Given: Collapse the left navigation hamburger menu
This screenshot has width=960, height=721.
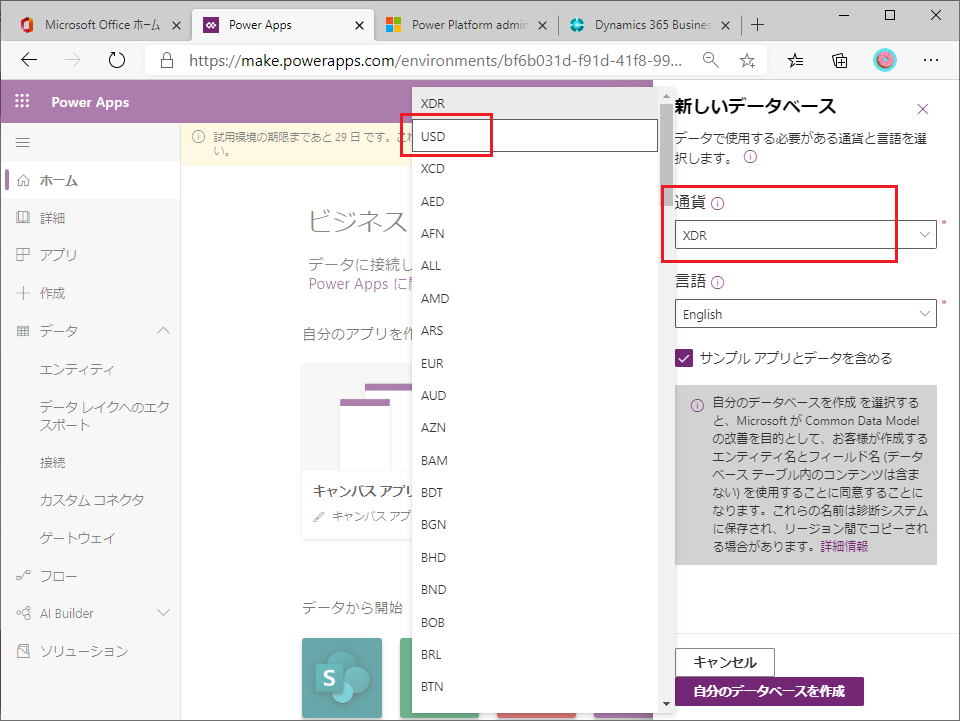Looking at the screenshot, I should pos(23,143).
